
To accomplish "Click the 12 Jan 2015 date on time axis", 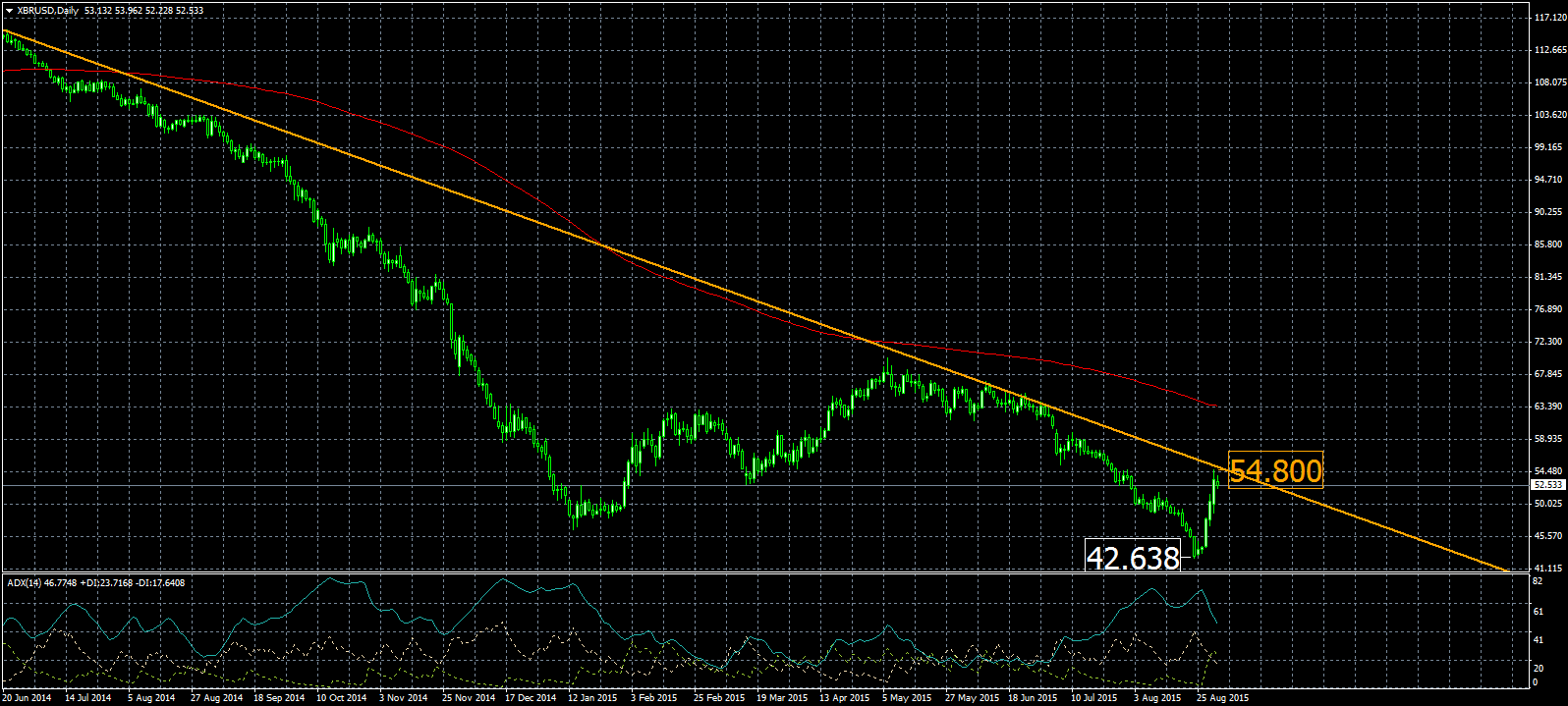I will pos(592,698).
